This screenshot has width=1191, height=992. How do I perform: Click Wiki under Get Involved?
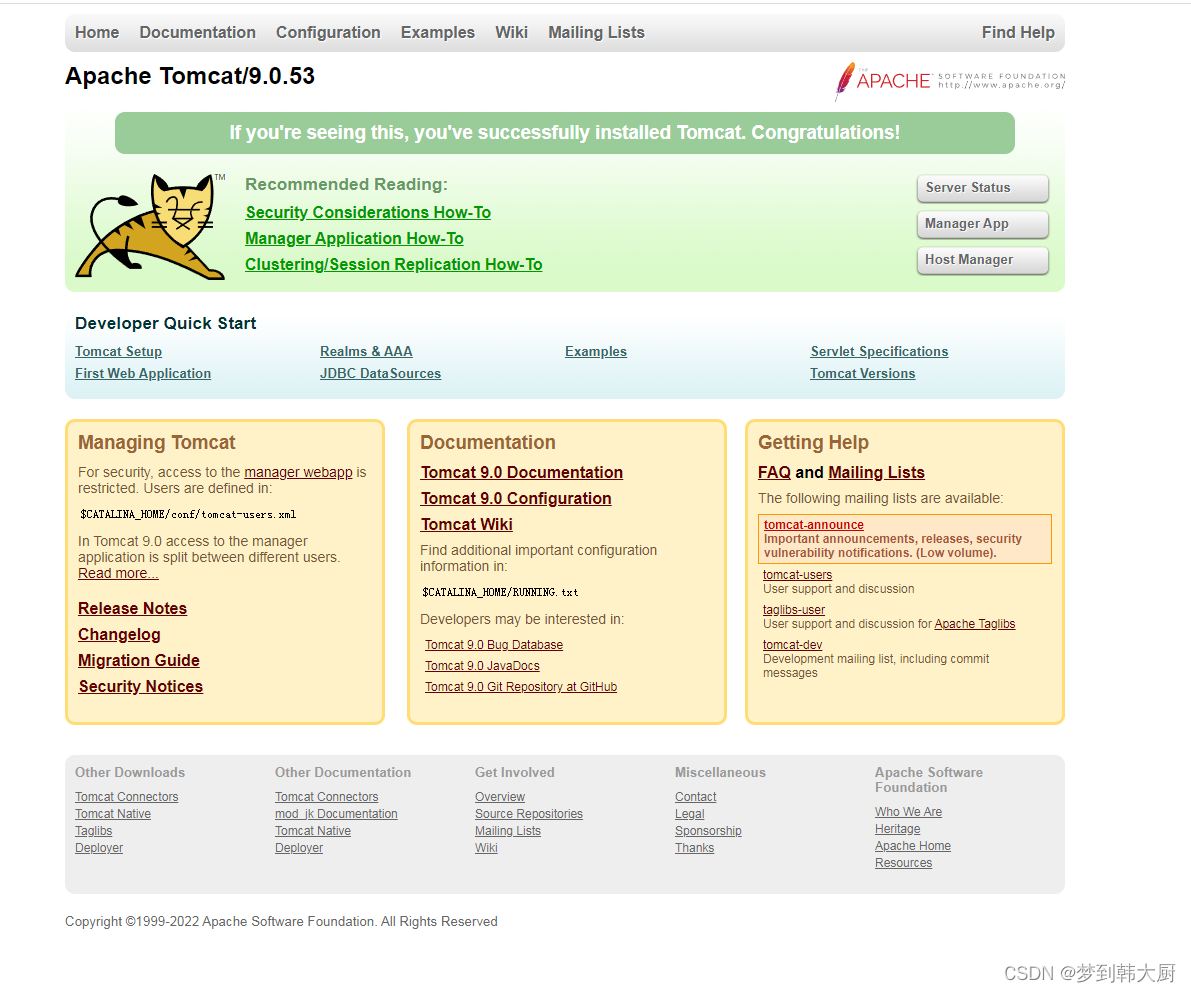[x=486, y=848]
